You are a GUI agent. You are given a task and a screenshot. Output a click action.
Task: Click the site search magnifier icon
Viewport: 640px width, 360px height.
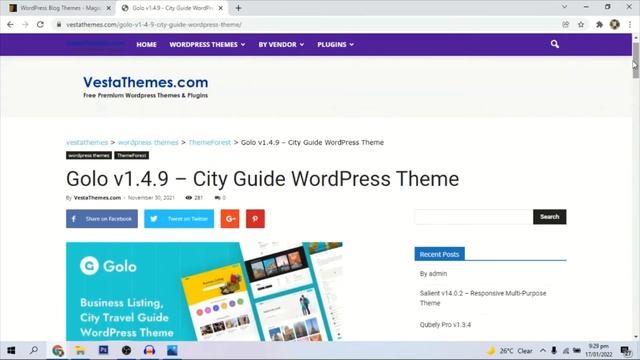click(x=555, y=44)
